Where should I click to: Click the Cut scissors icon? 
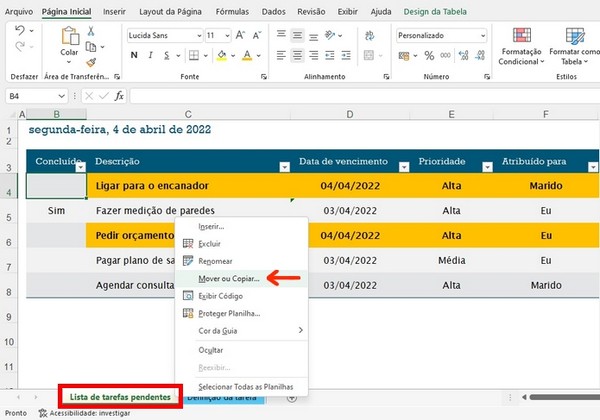tap(91, 32)
